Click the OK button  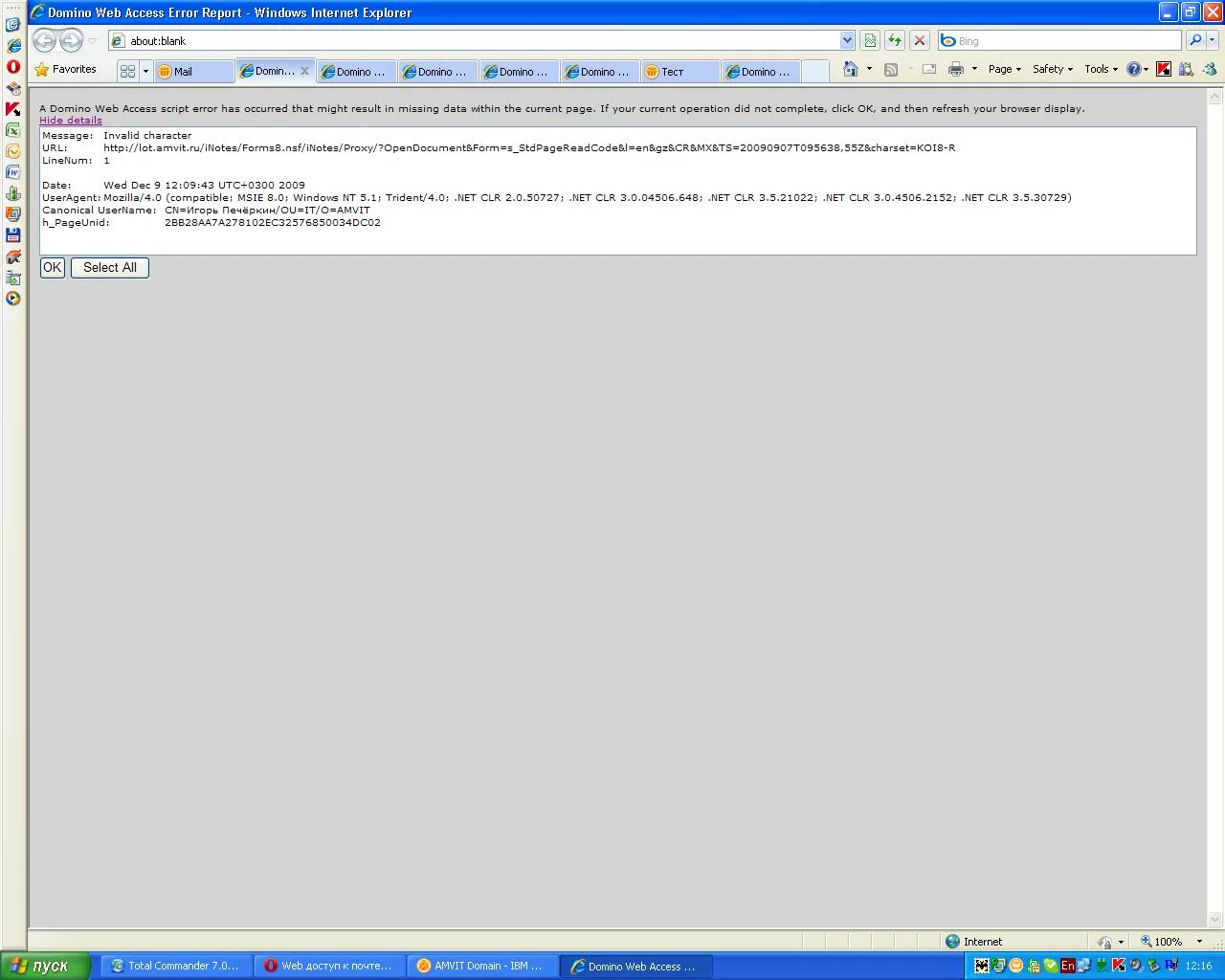click(53, 268)
